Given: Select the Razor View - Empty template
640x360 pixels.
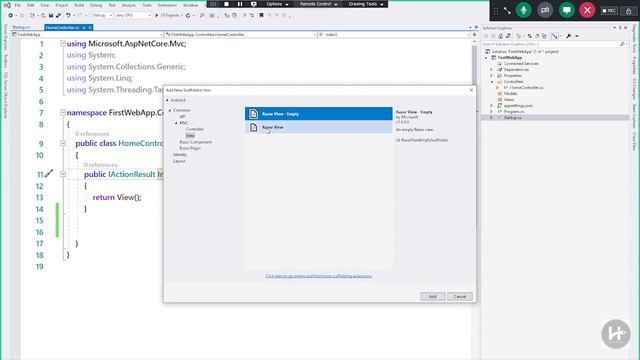Looking at the screenshot, I should coord(318,114).
